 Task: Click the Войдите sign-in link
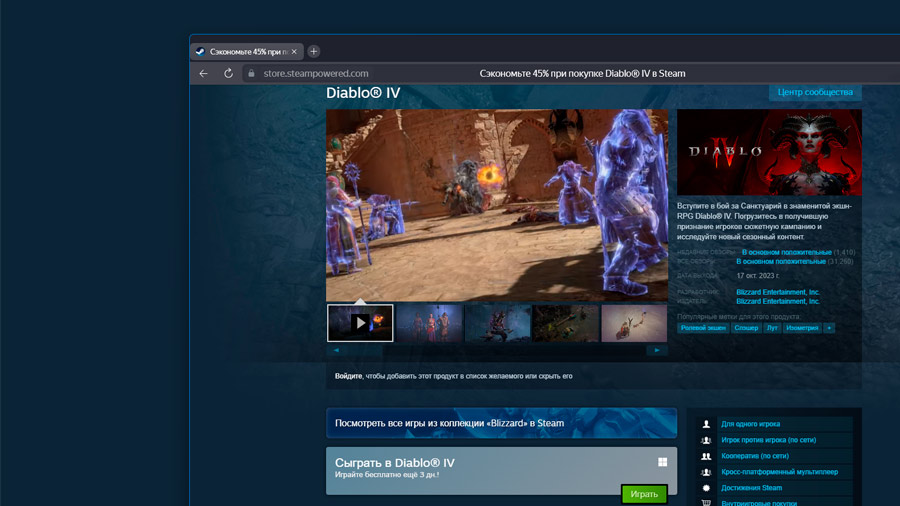tap(348, 376)
